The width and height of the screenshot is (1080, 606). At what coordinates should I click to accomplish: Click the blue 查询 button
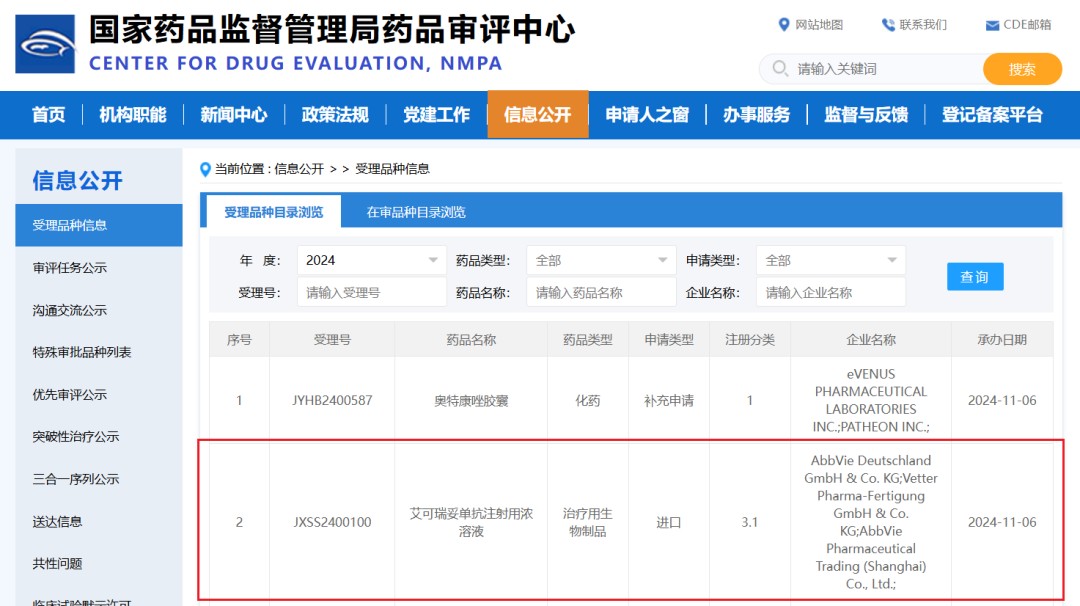pos(974,277)
